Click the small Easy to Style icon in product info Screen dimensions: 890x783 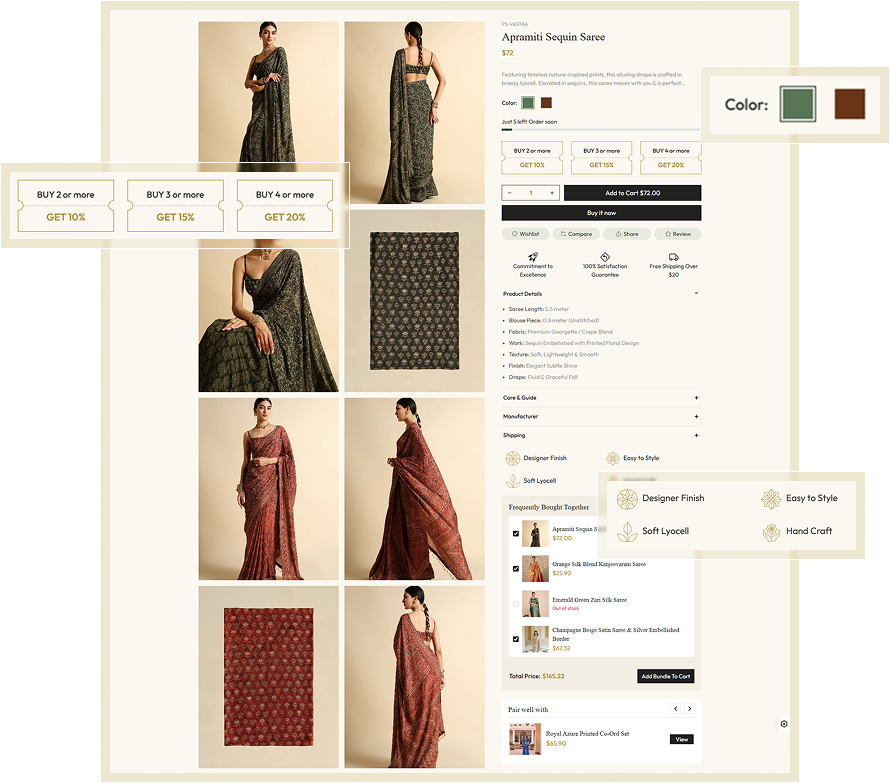[x=612, y=458]
